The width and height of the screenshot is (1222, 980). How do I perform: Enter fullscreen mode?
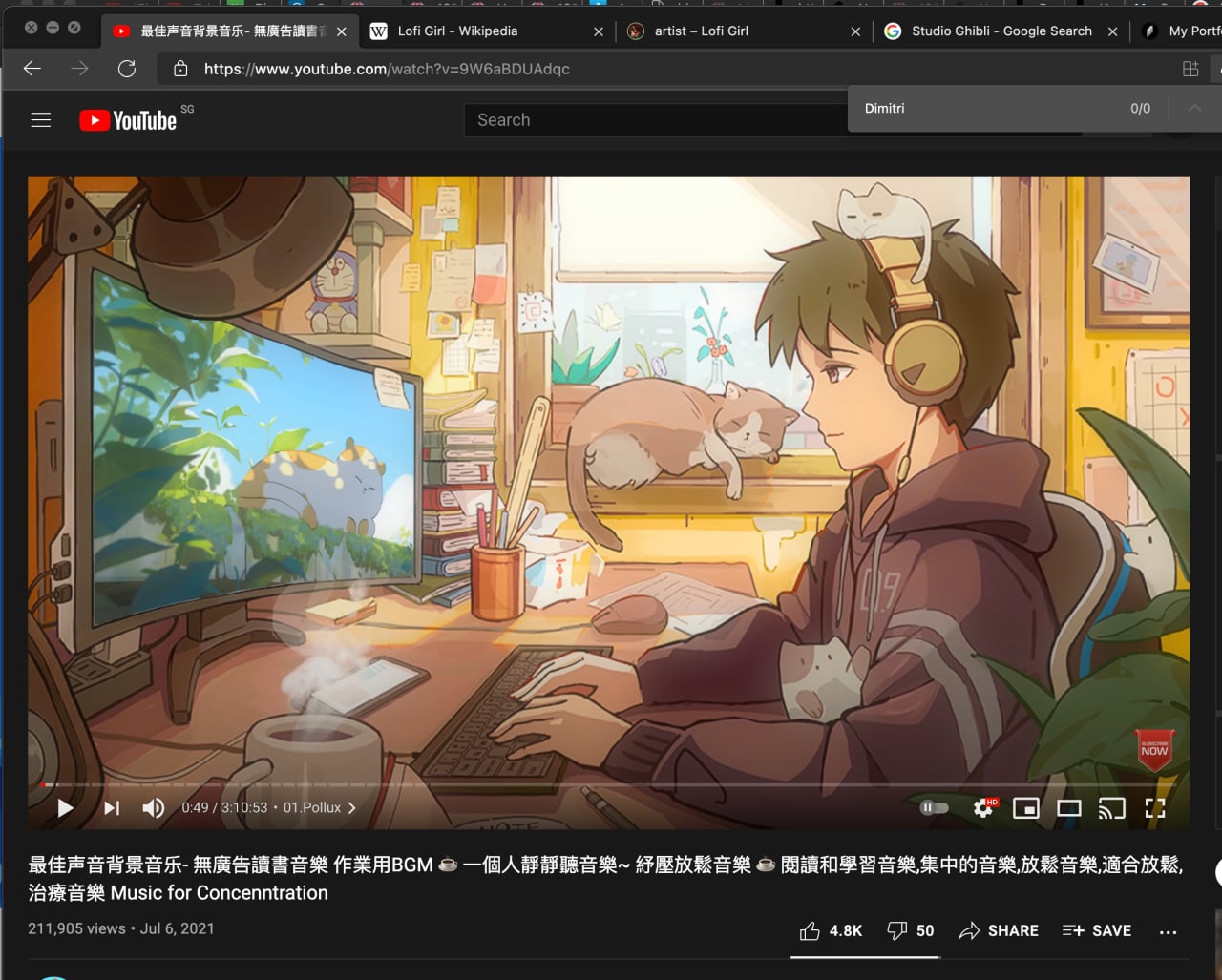click(x=1155, y=808)
